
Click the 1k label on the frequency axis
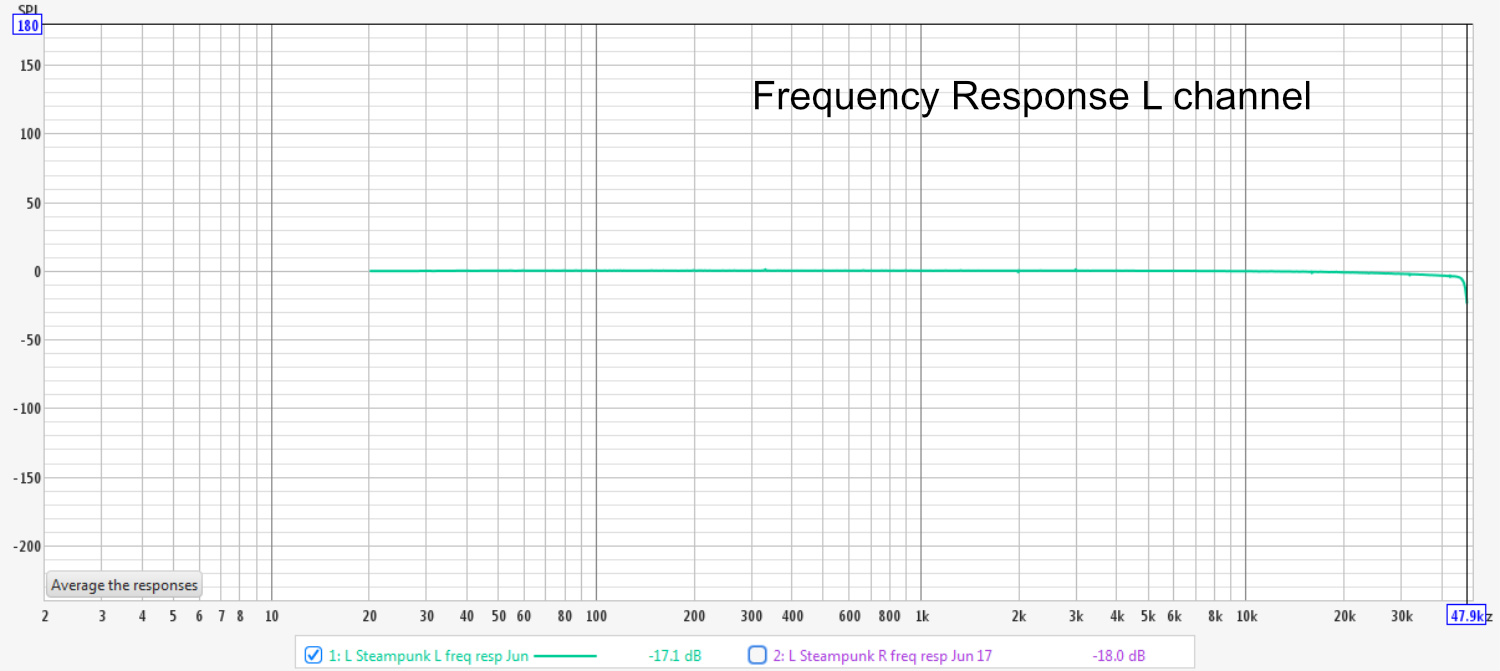pyautogui.click(x=922, y=617)
